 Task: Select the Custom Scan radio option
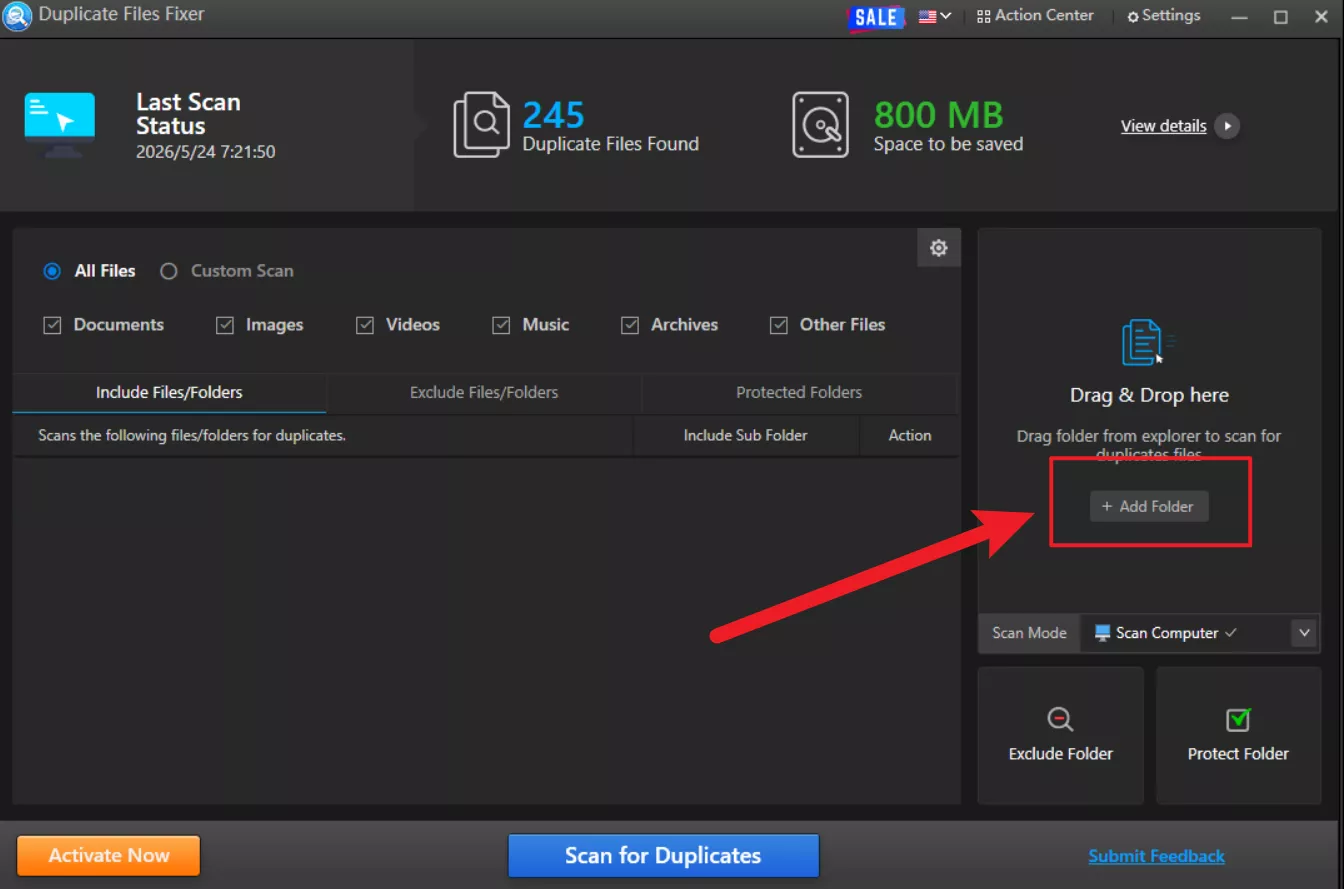(169, 271)
